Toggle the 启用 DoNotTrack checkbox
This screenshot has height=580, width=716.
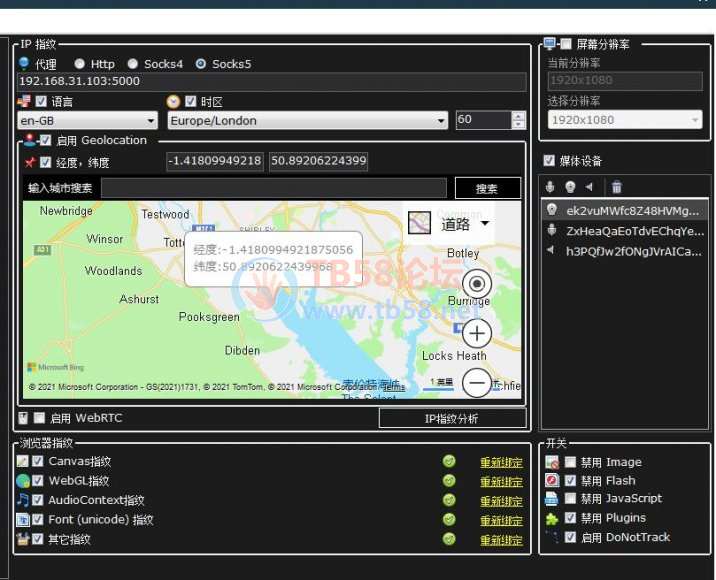pos(570,537)
